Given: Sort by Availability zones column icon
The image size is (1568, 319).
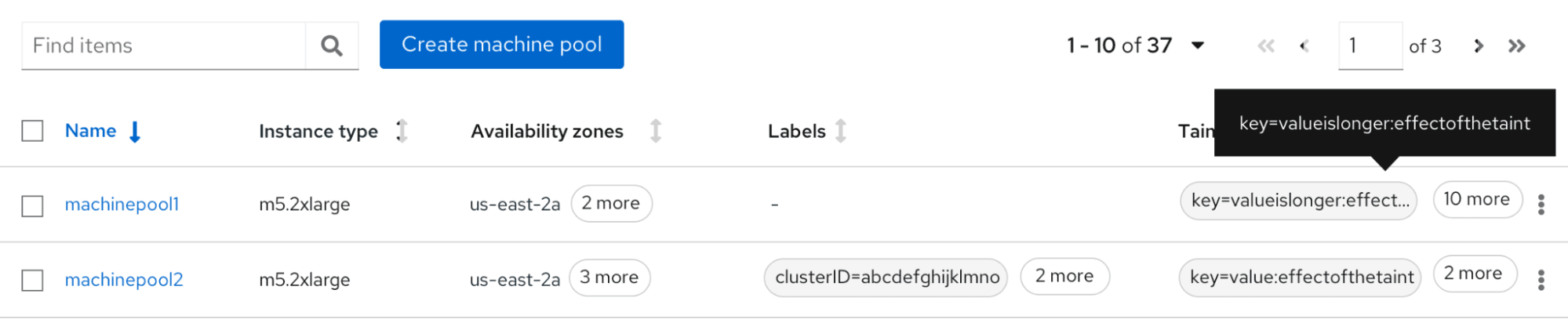Looking at the screenshot, I should [x=656, y=131].
